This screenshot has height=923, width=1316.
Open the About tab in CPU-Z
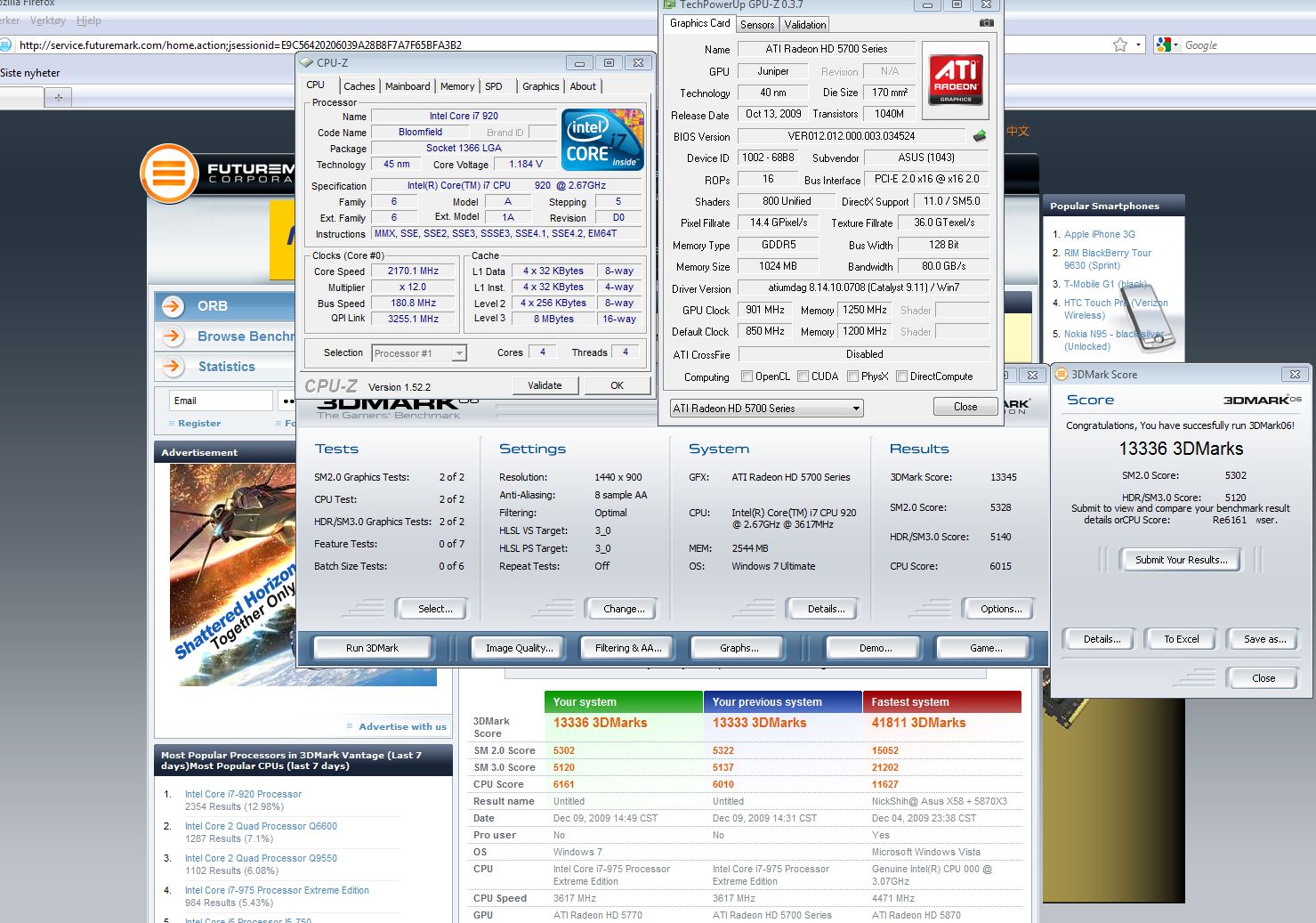tap(583, 86)
